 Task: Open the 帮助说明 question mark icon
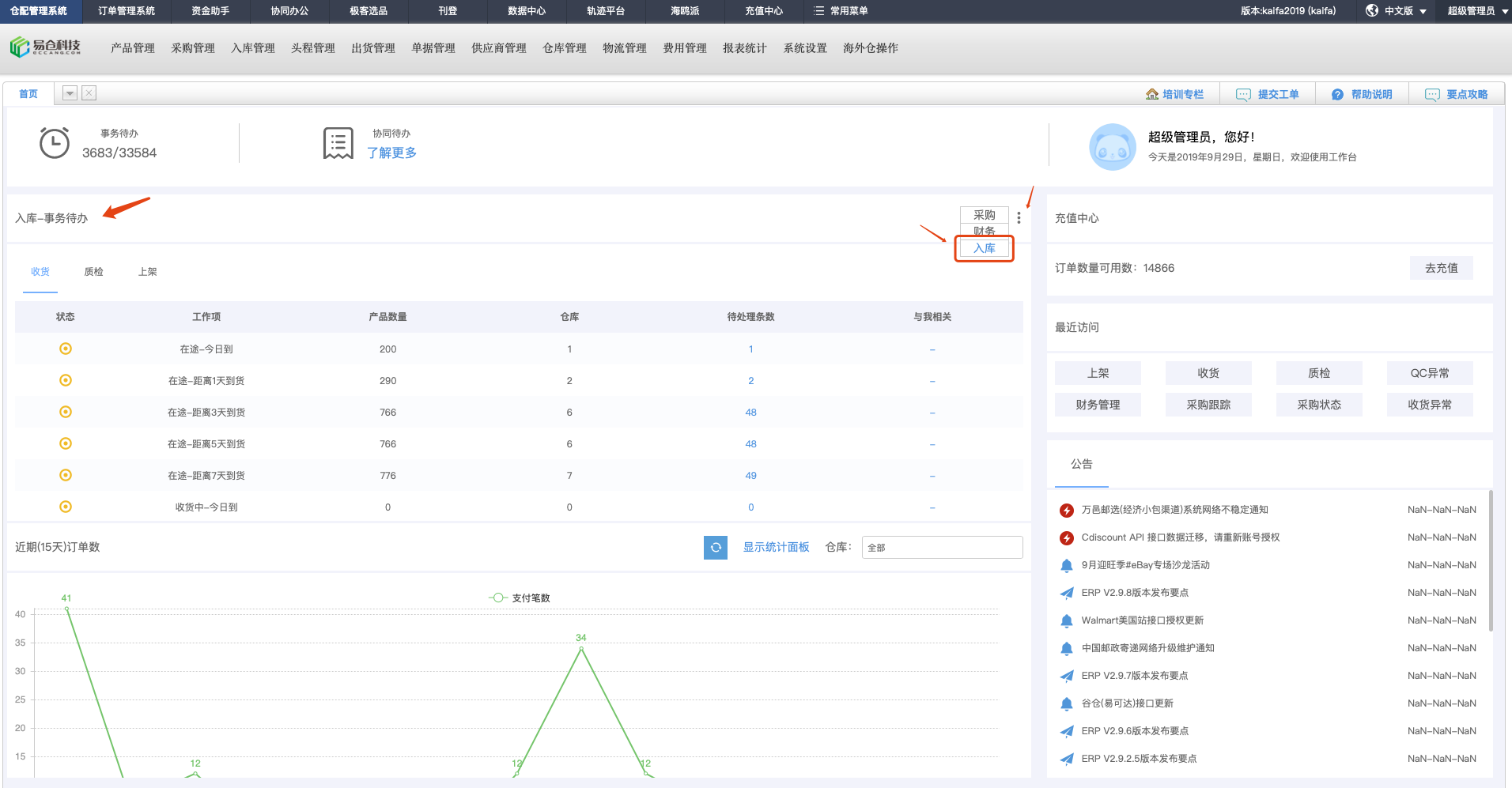pyautogui.click(x=1338, y=94)
